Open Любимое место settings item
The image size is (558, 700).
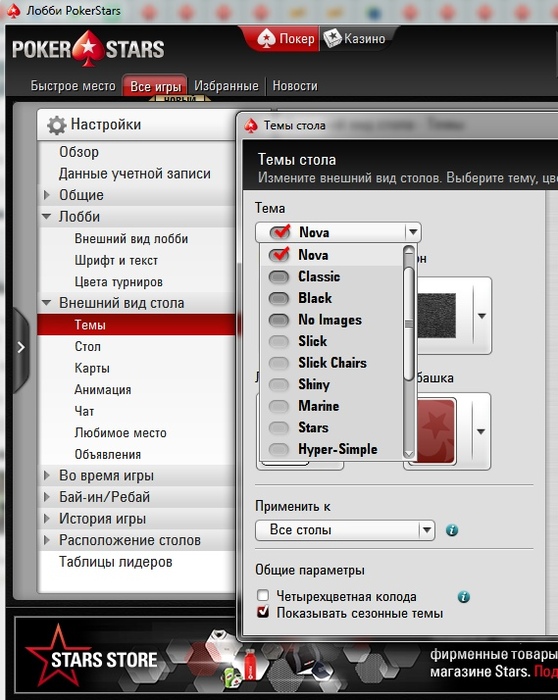[x=121, y=433]
